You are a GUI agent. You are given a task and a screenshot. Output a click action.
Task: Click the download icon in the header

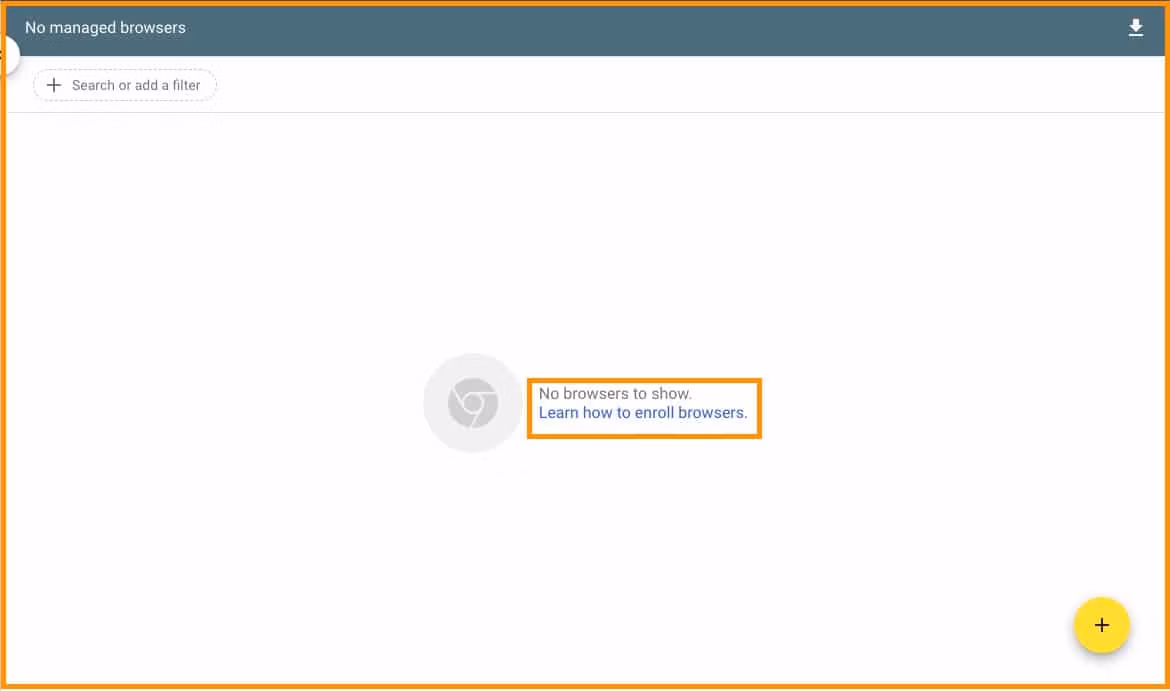1135,28
